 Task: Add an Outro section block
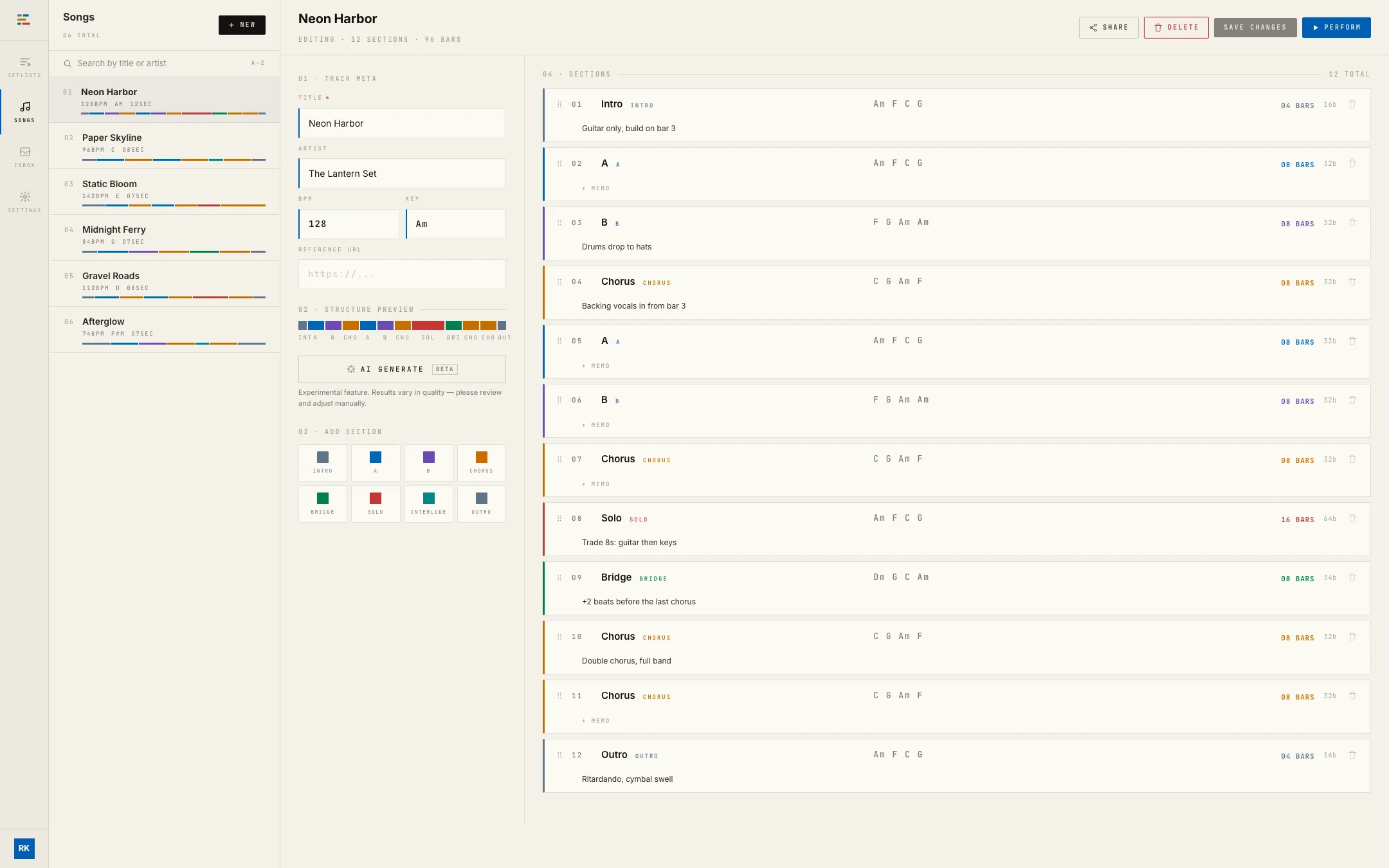point(482,504)
